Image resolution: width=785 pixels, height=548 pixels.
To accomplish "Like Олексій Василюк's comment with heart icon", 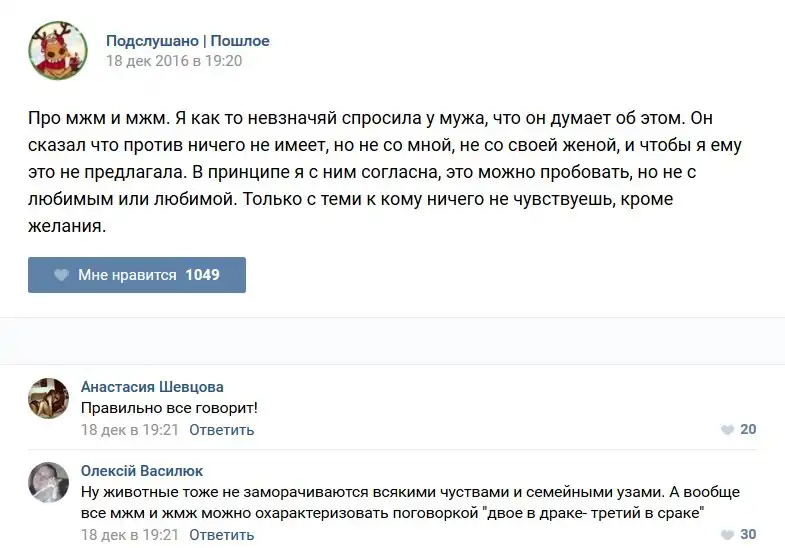I will coord(727,535).
